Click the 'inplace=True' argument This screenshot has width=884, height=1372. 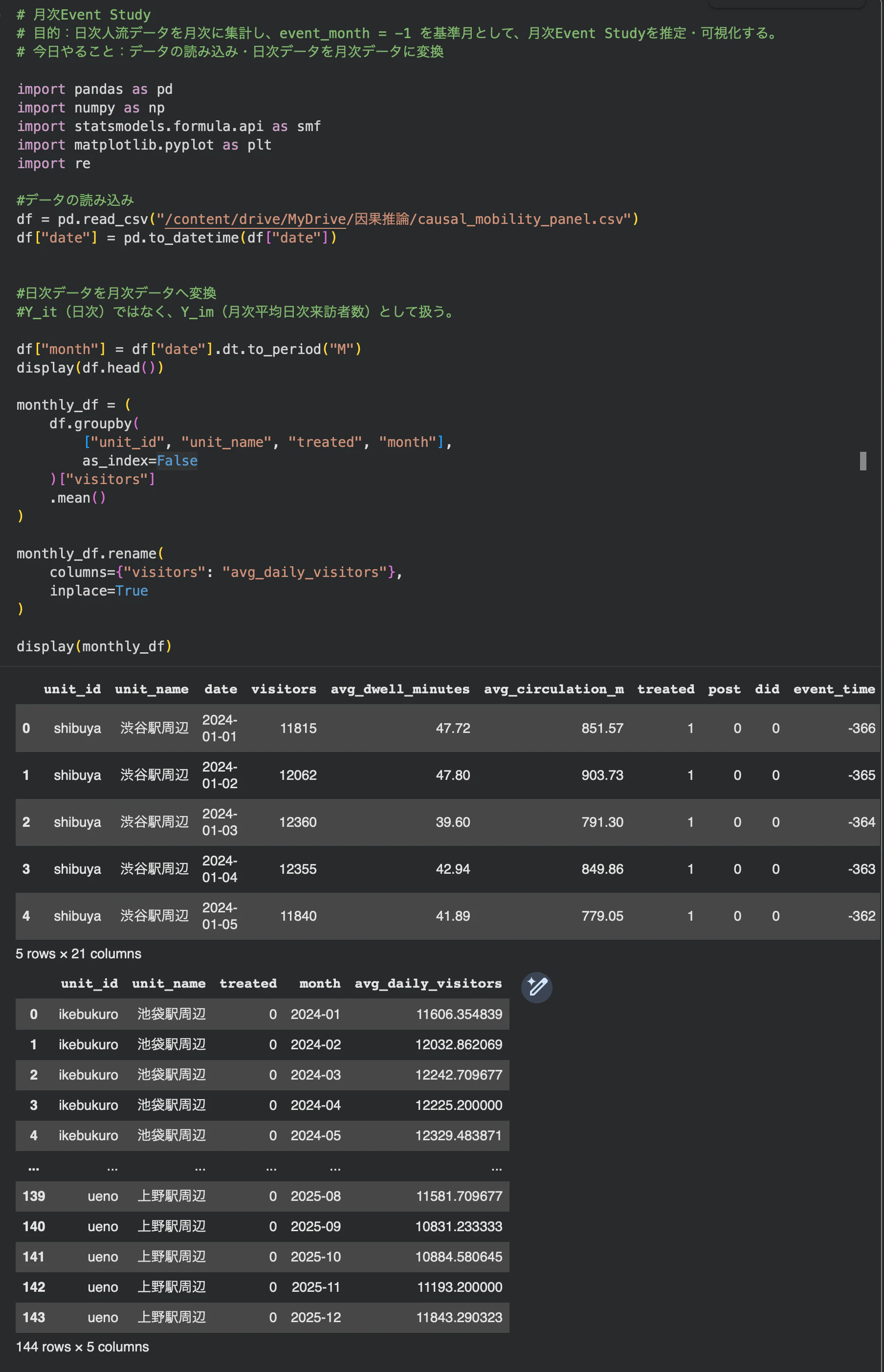99,591
